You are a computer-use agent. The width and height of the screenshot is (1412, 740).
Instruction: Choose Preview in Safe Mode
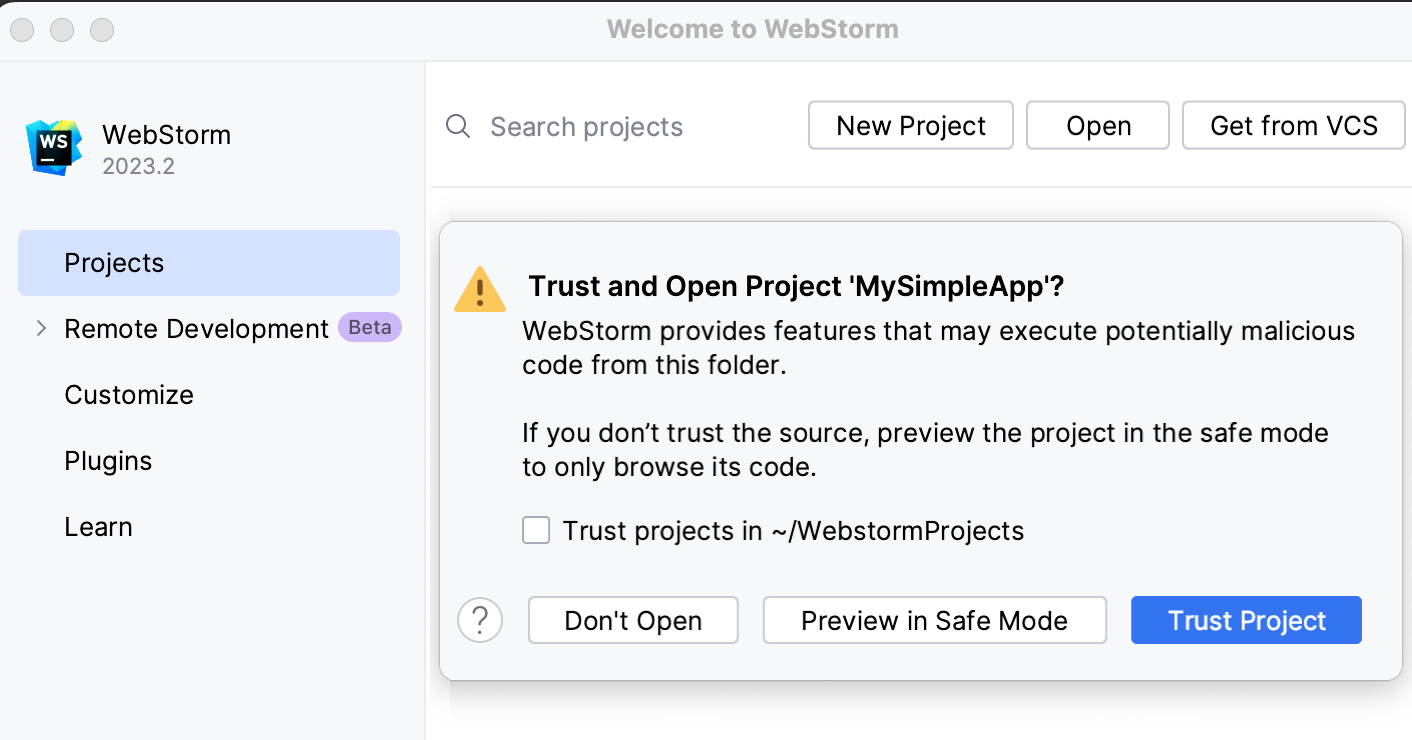(x=934, y=620)
